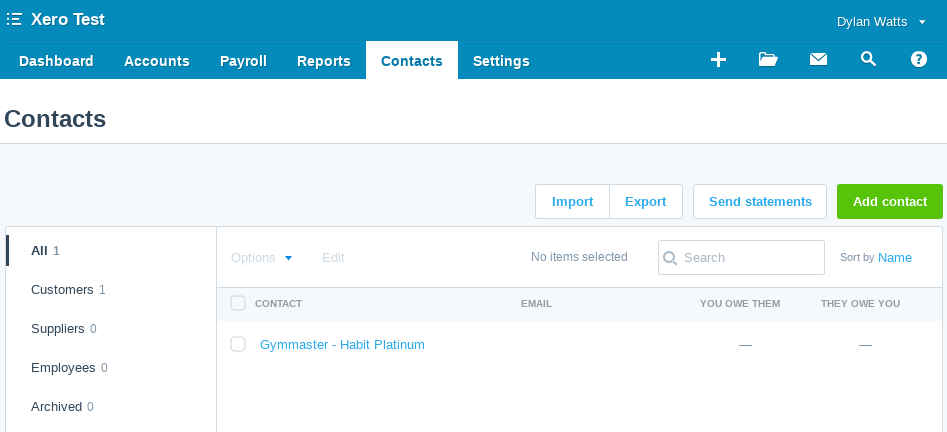Go to the Dashboard tab
The image size is (947, 432).
tap(56, 61)
